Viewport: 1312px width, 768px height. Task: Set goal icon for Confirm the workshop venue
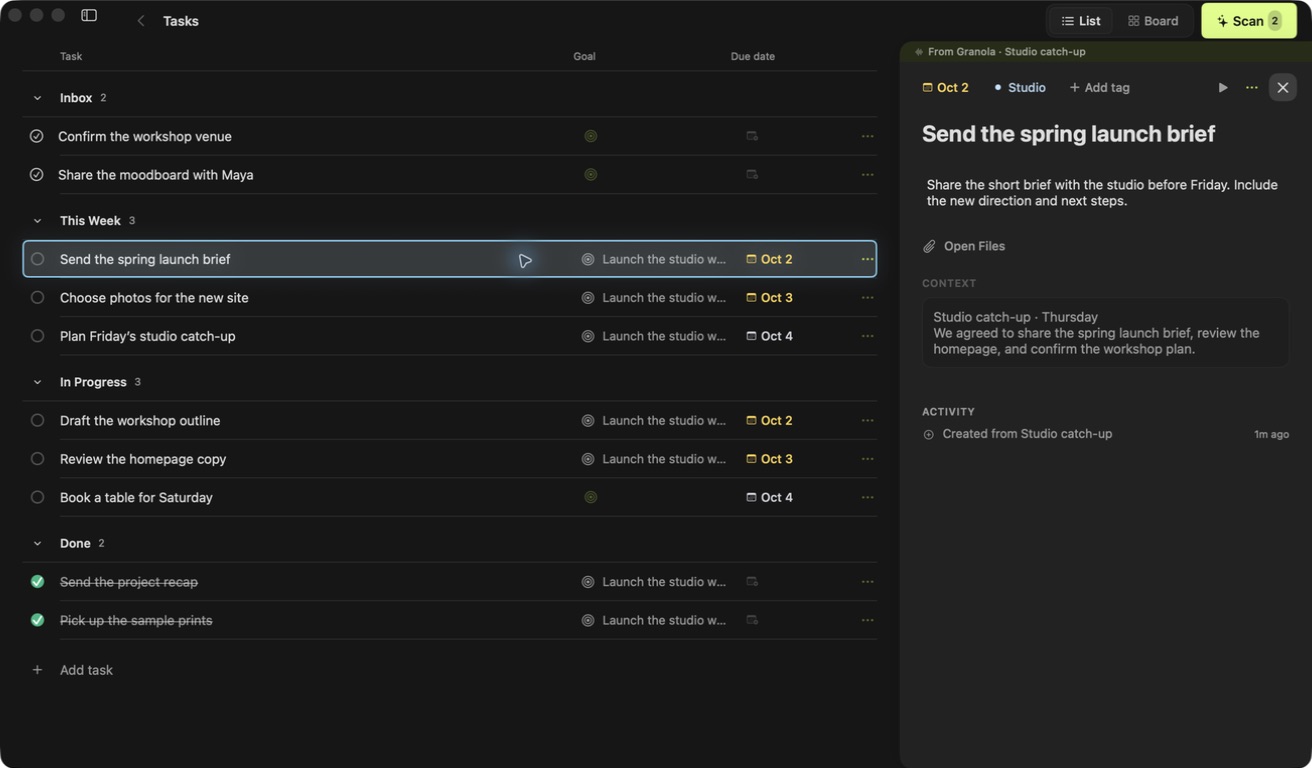pos(591,136)
